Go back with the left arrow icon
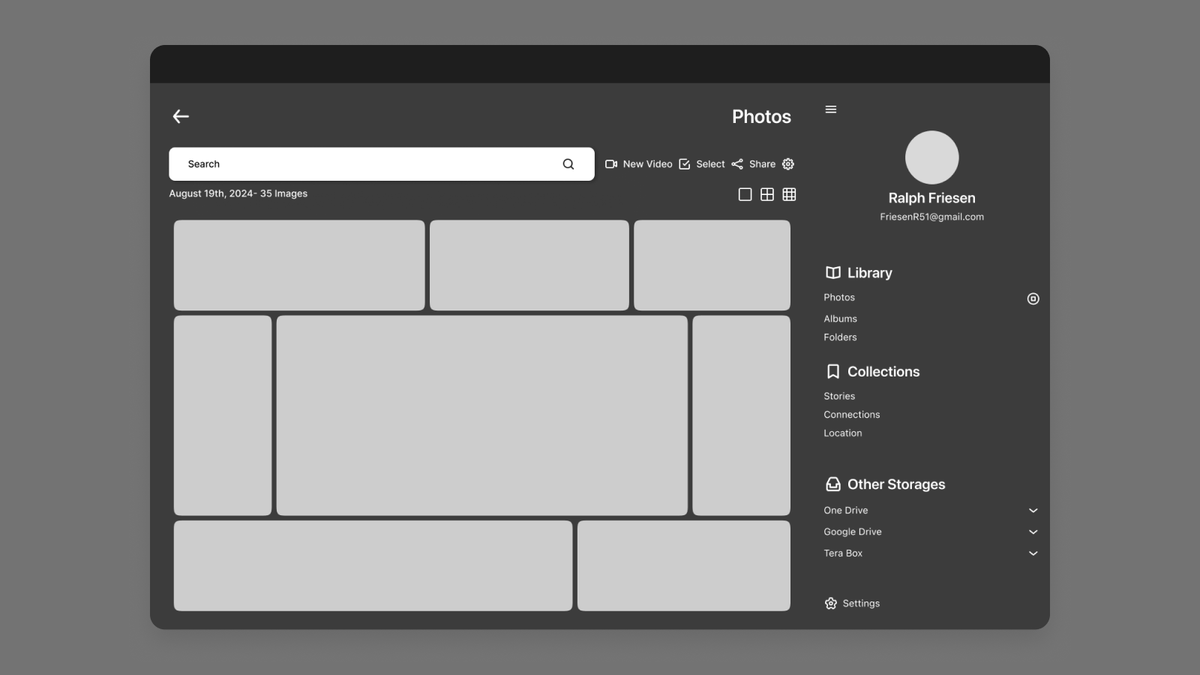1200x675 pixels. (181, 116)
